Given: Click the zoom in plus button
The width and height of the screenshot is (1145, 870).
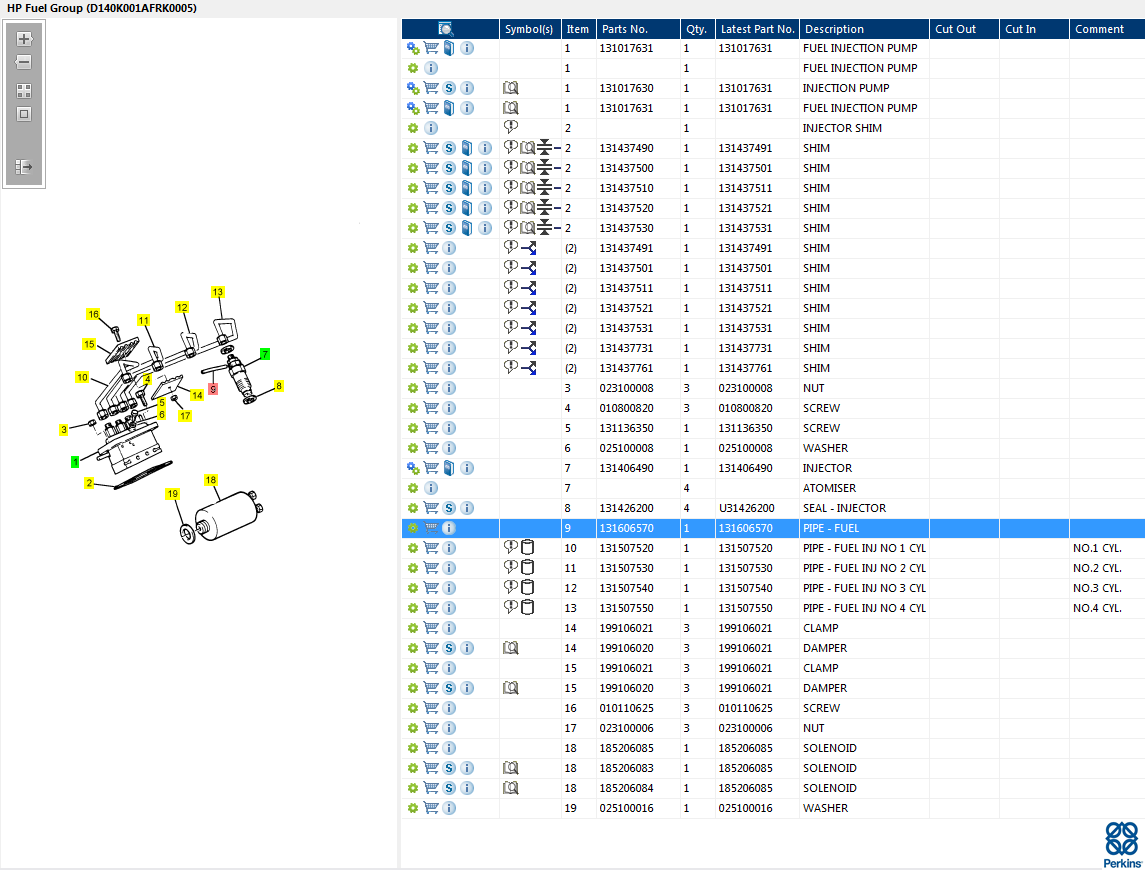Looking at the screenshot, I should click(24, 39).
